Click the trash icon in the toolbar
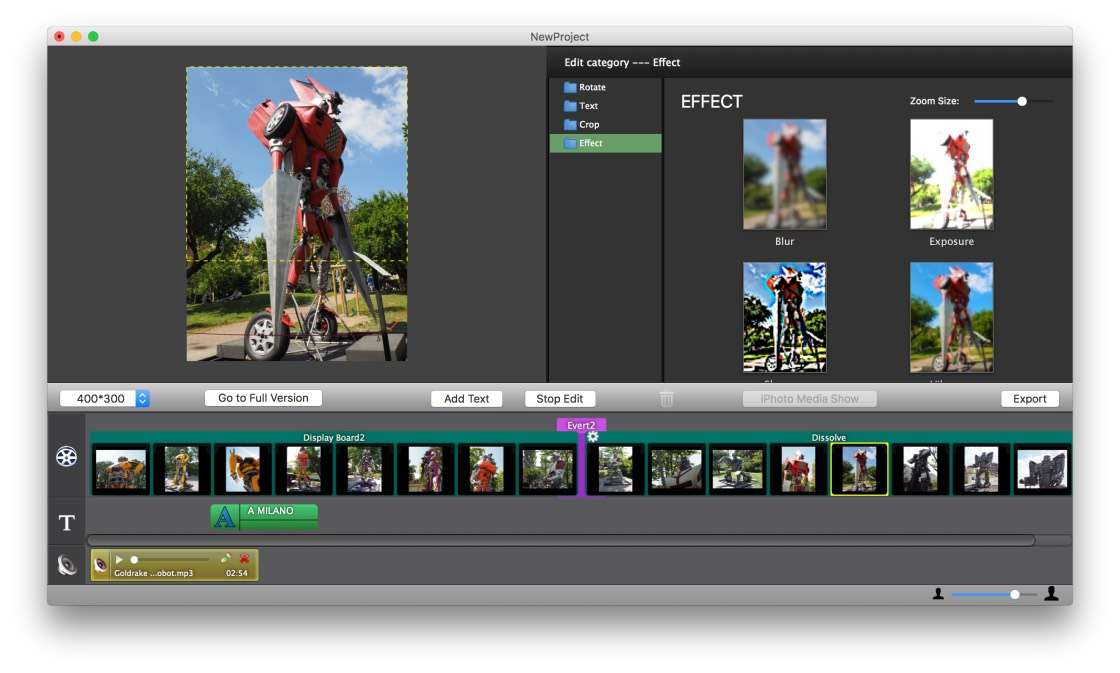The image size is (1120, 673). tap(666, 399)
